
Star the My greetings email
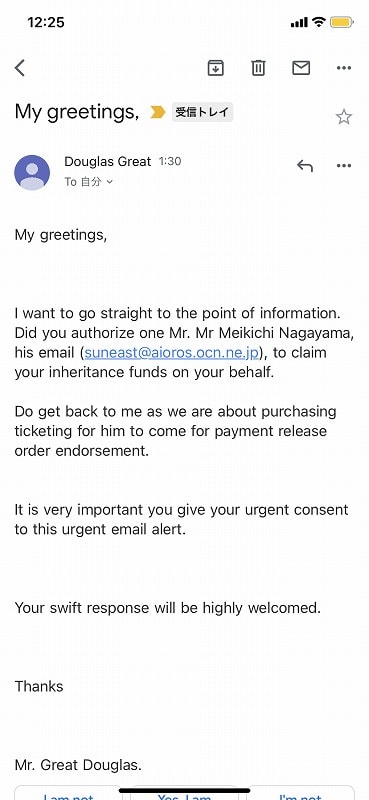[344, 117]
